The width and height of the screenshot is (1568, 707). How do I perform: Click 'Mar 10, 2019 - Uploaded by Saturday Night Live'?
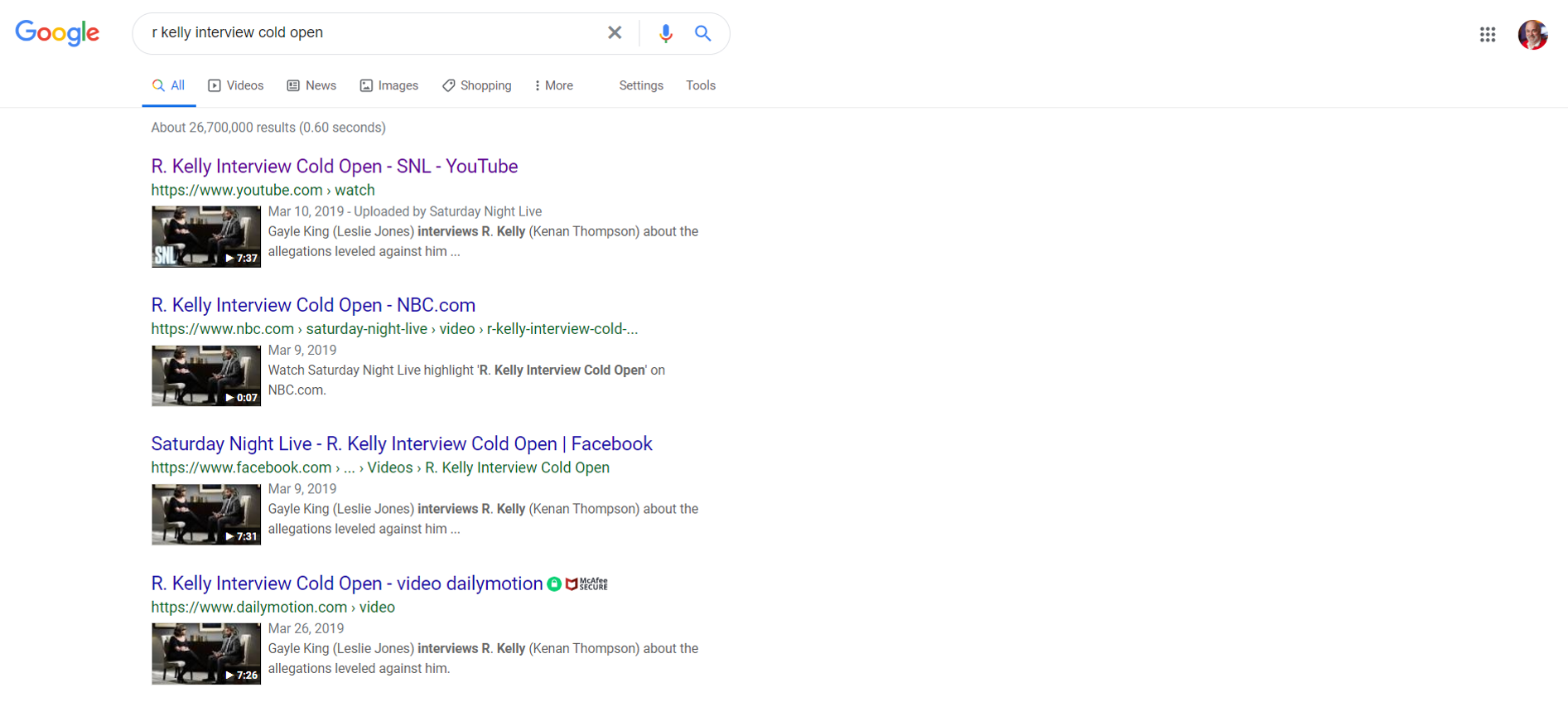(x=405, y=211)
